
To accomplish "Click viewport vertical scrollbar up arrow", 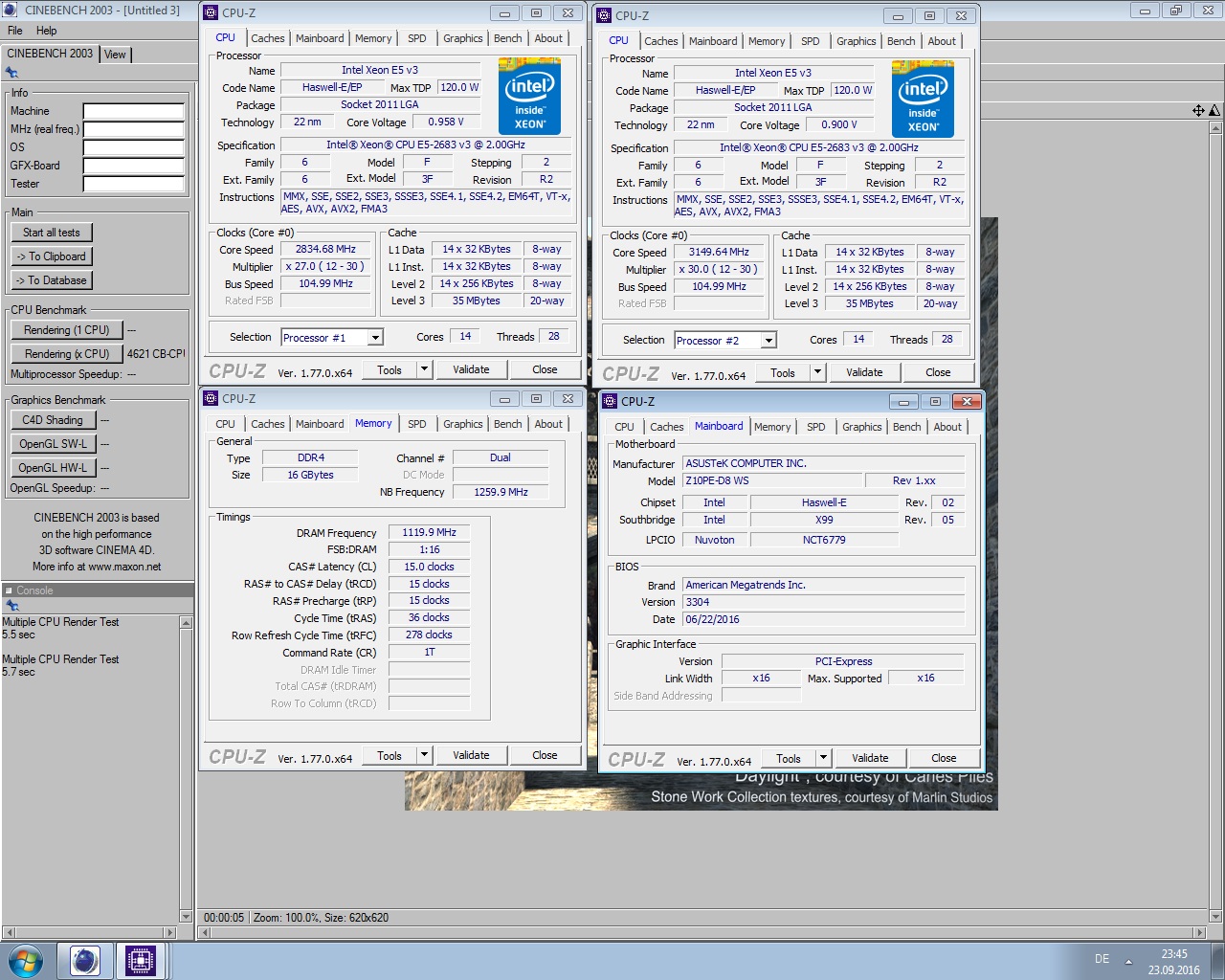I will click(x=1215, y=127).
